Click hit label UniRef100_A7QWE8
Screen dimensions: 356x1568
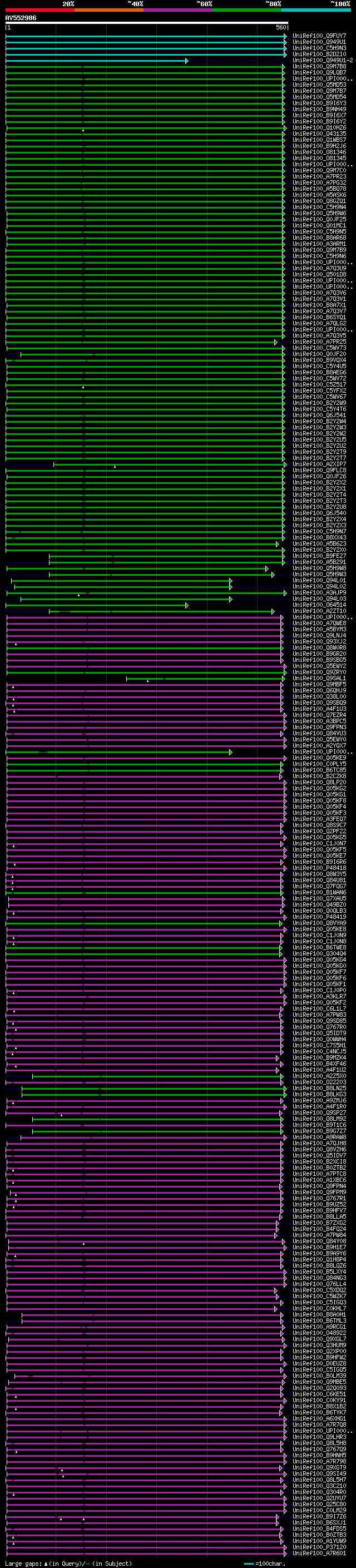point(319,624)
